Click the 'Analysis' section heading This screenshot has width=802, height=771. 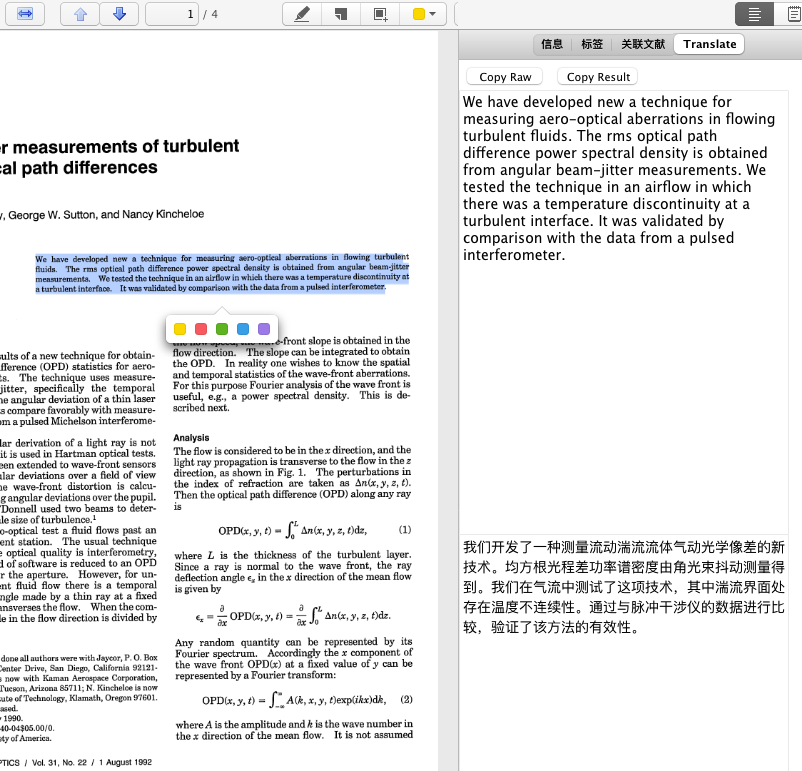click(x=191, y=438)
